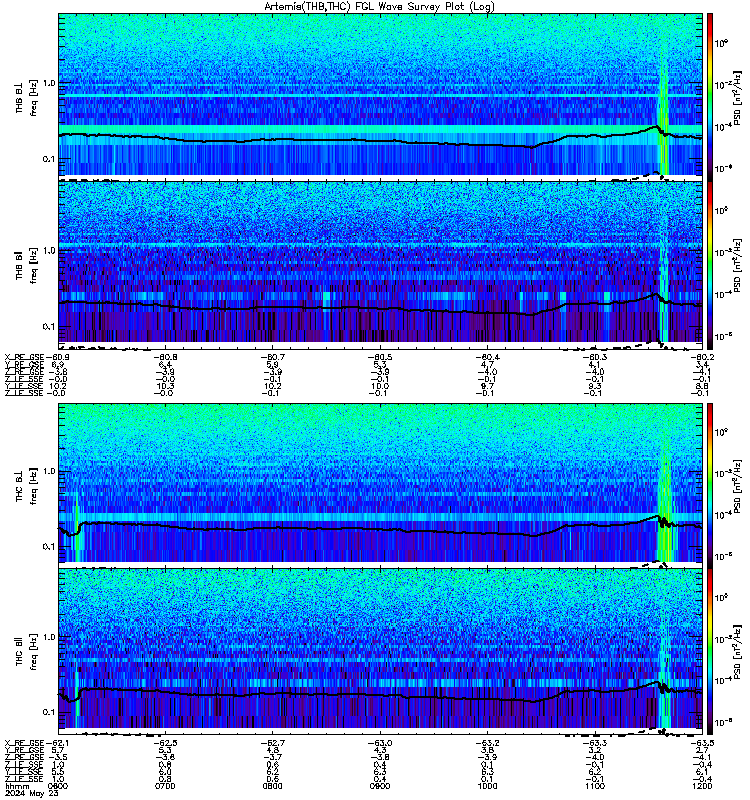750x800 pixels.
Task: Click the THC X_RE_GSE value "-63.3"
Action: (x=594, y=743)
